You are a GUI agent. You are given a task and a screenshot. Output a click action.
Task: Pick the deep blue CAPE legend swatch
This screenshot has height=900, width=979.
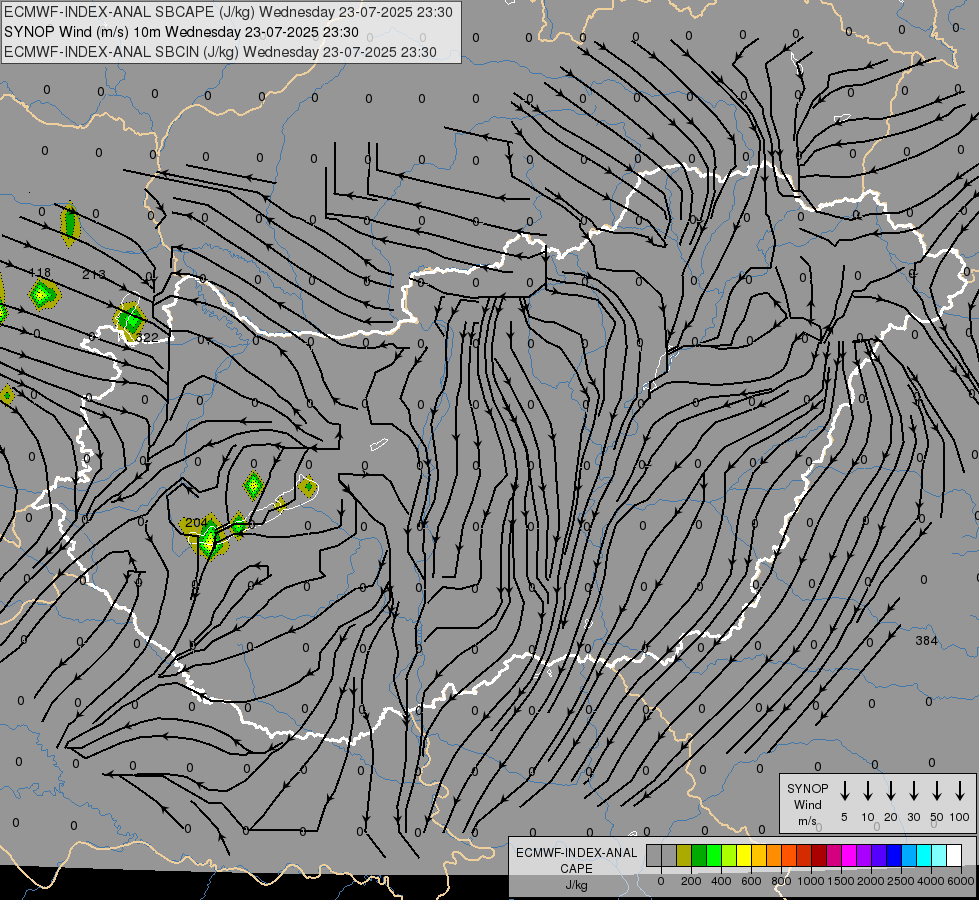tap(893, 855)
